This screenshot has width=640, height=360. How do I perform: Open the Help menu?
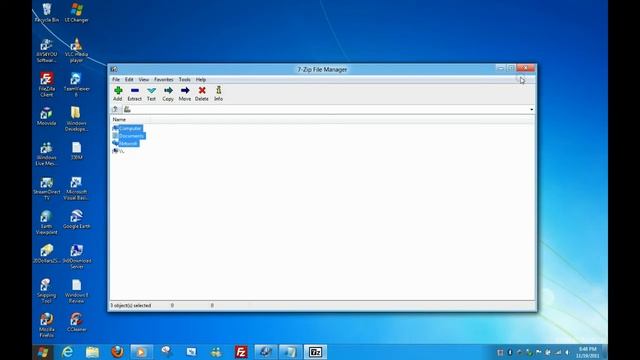point(200,80)
